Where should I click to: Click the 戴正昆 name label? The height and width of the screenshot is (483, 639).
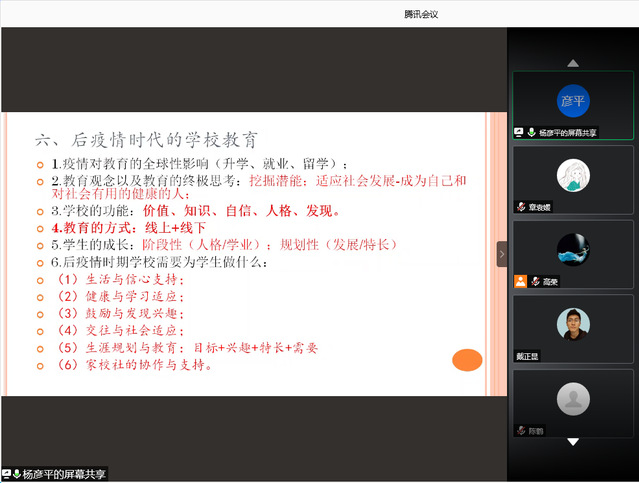529,356
